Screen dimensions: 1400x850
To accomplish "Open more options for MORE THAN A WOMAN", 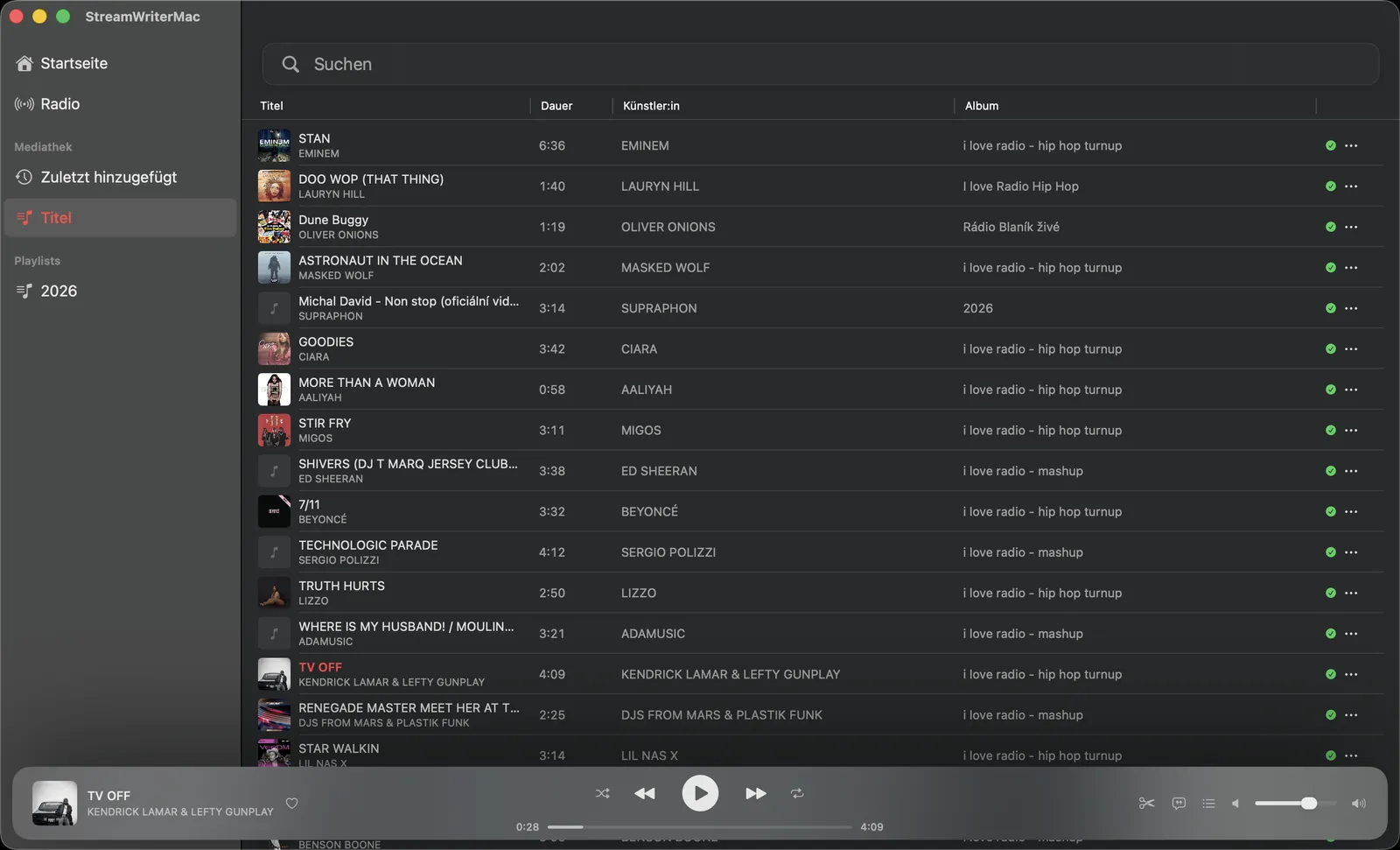I will point(1351,390).
